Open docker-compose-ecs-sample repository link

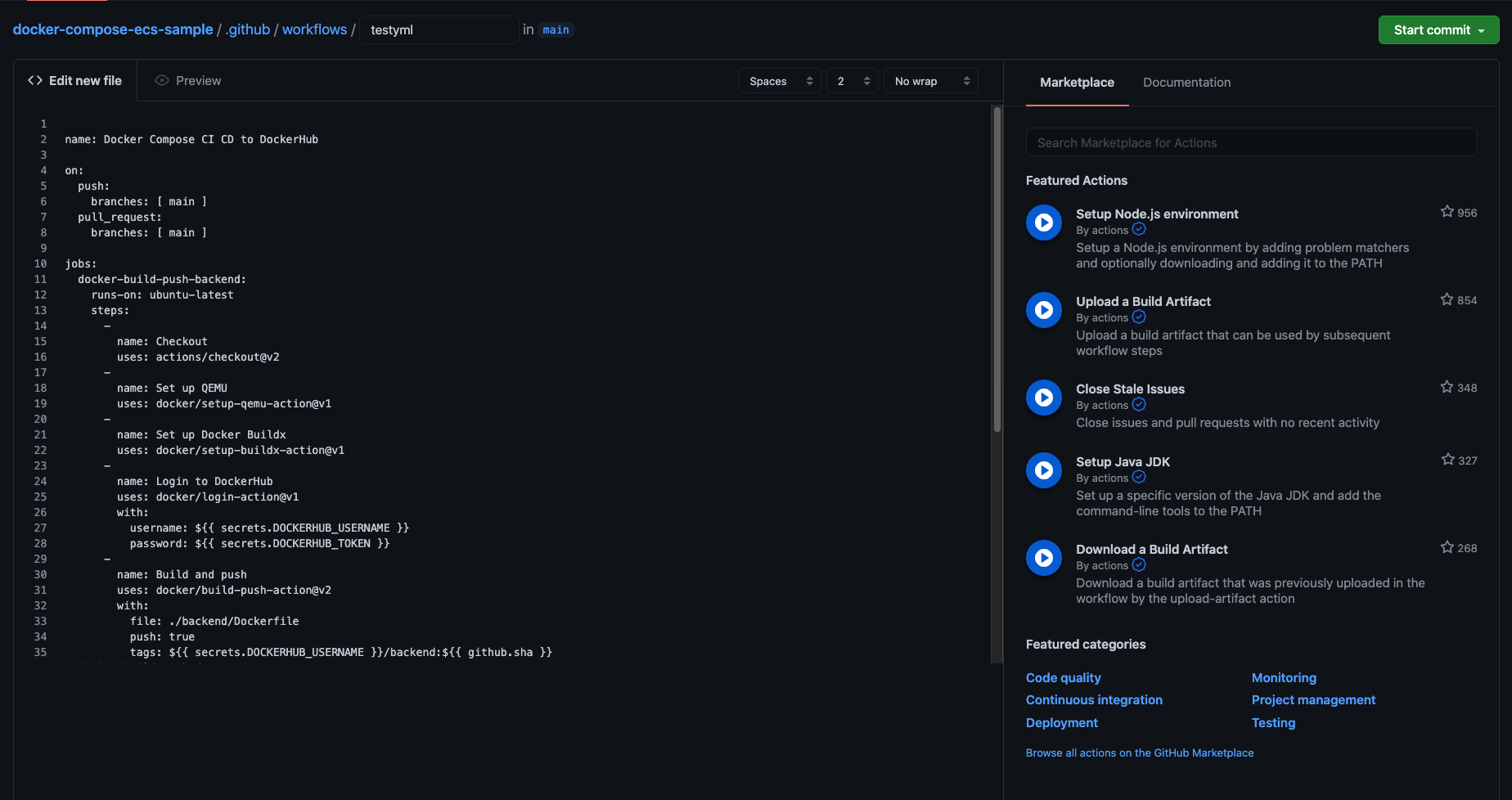(113, 29)
